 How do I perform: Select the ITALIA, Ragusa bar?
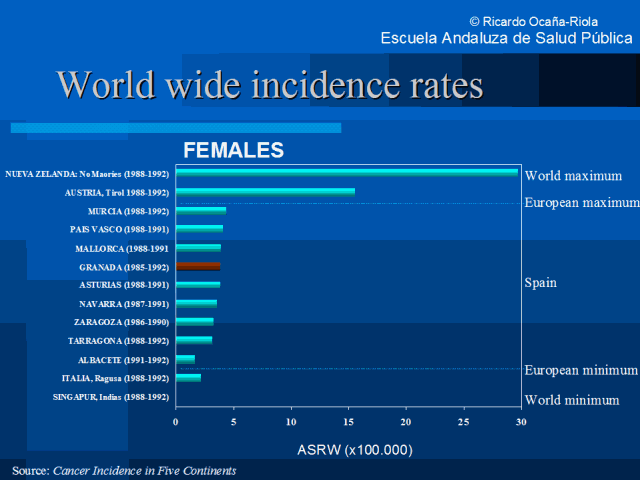pyautogui.click(x=188, y=377)
